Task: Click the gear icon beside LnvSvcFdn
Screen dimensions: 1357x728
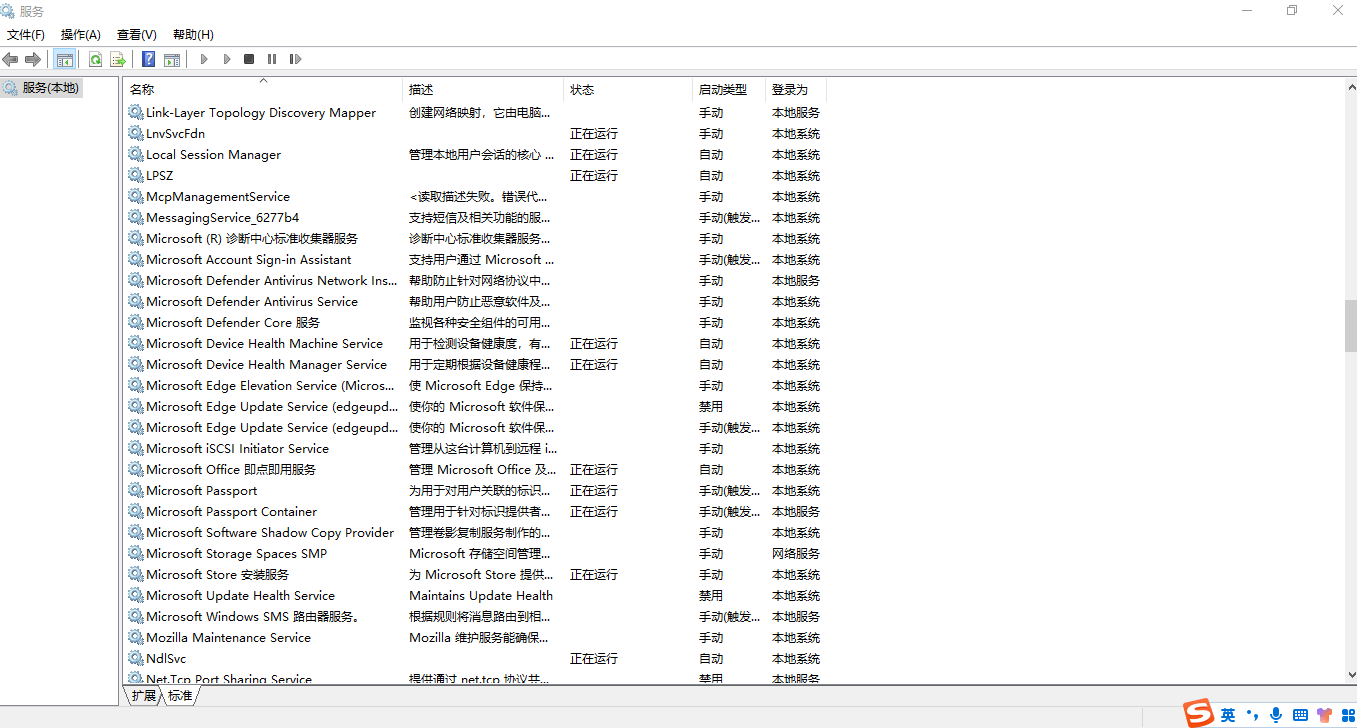Action: pyautogui.click(x=136, y=133)
